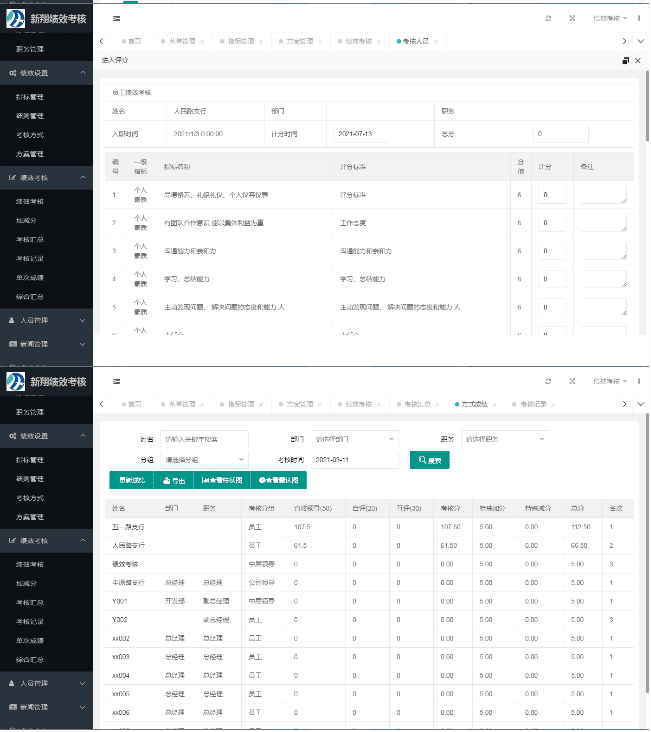Viewport: 651px width, 732px height.
Task: Switch to the 考核汇总 tab
Action: [x=420, y=404]
